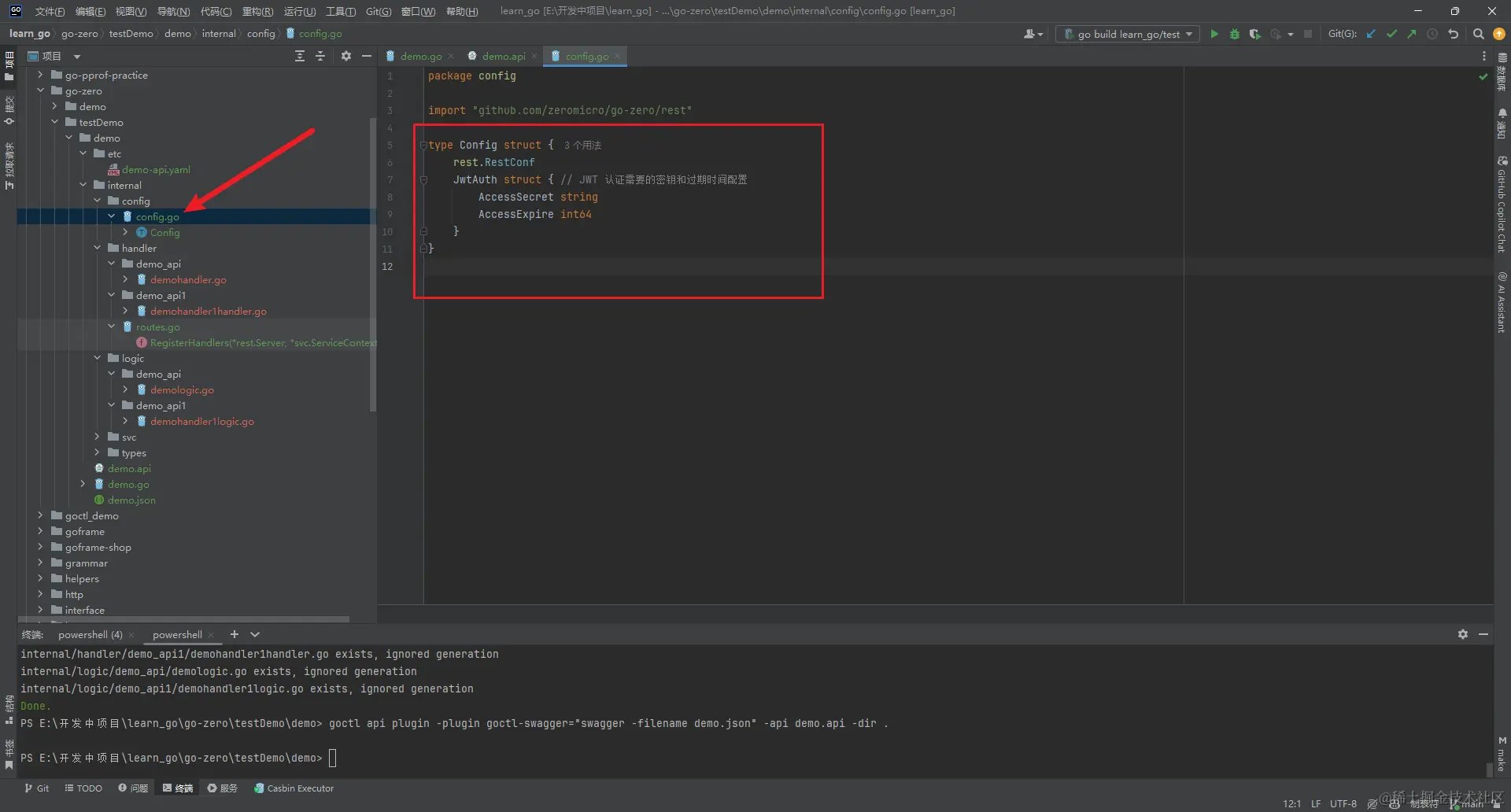The image size is (1511, 812).
Task: Roll back changes with undo icon
Action: (x=1454, y=34)
